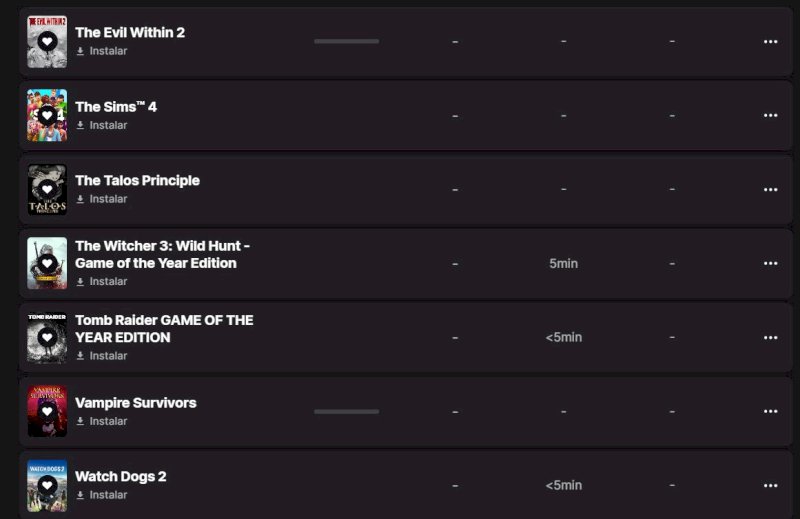
Task: Click heart icon on Tomb Raider cover
Action: pos(47,338)
